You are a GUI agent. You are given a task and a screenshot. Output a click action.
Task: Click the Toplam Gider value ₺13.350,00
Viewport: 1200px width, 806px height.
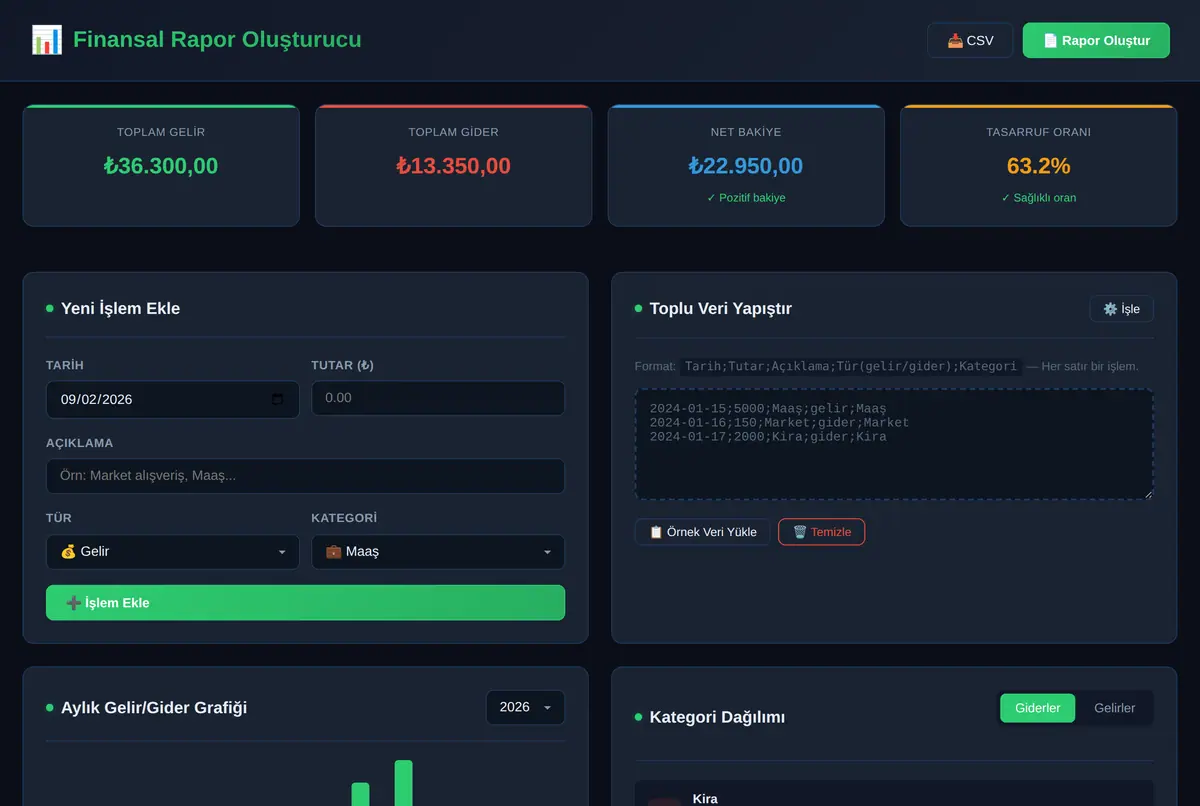point(454,166)
